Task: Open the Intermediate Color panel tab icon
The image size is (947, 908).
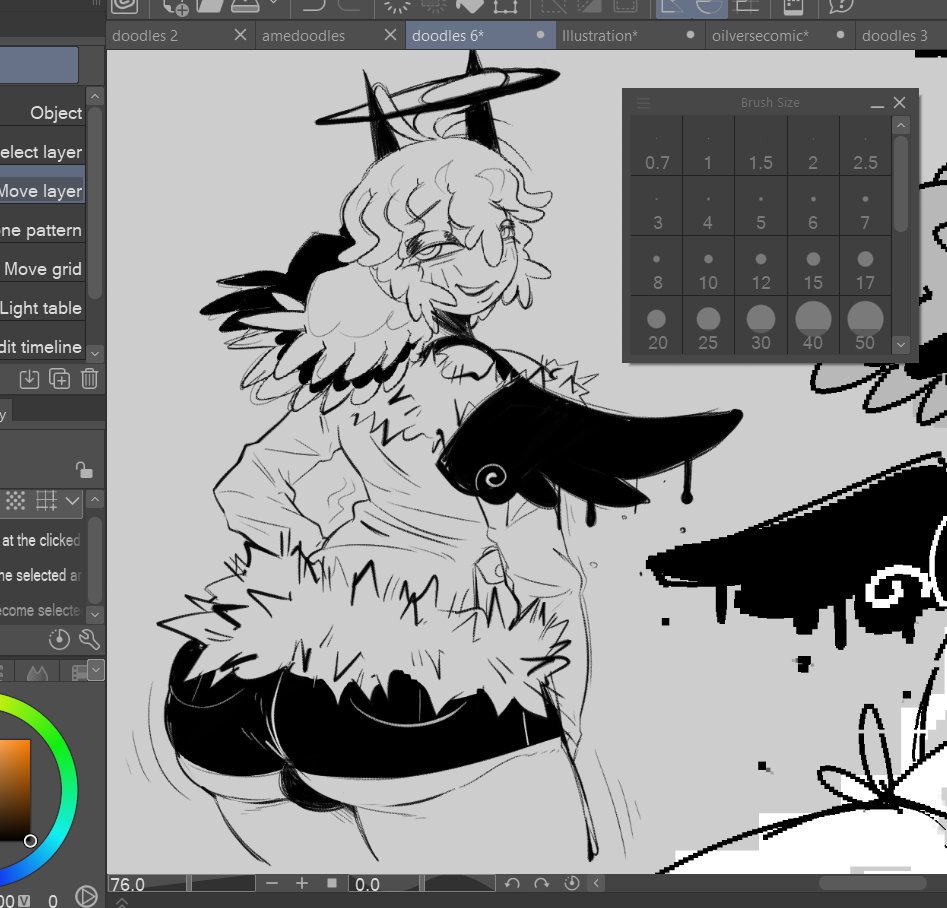Action: (37, 672)
